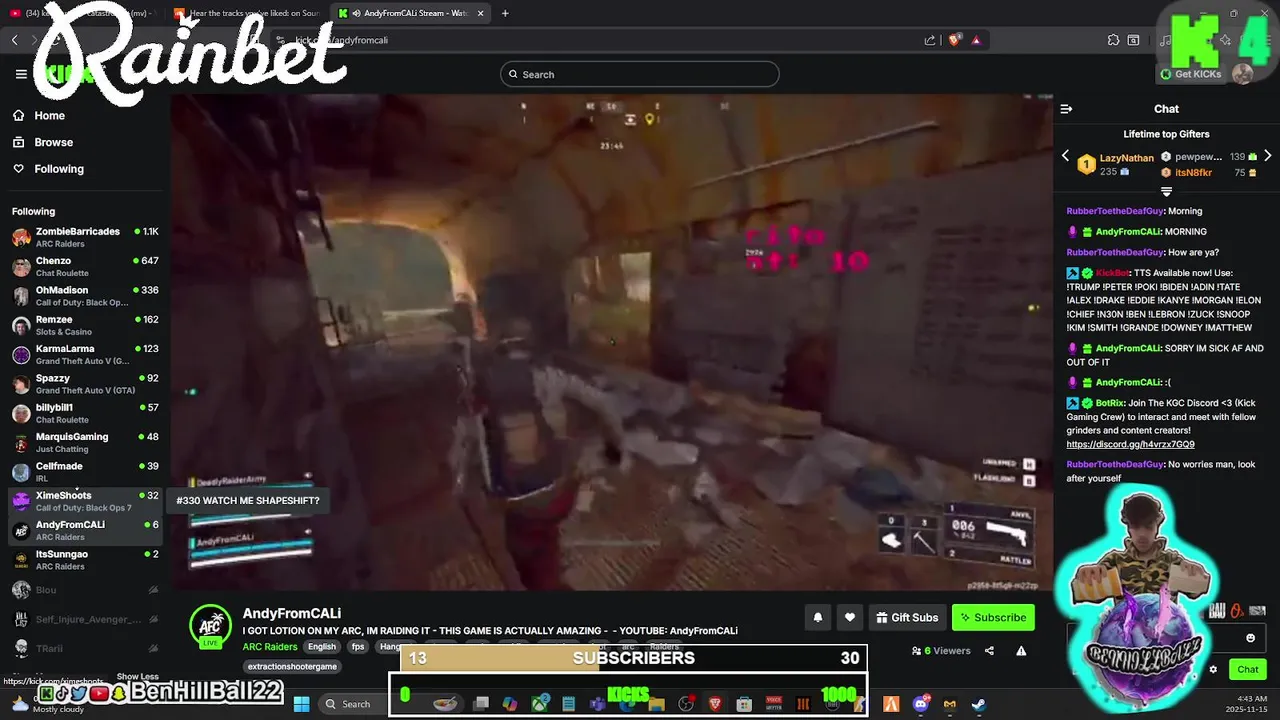Screen dimensions: 1280x720
Task: Open XimeShoots channel in Following
Action: point(85,501)
